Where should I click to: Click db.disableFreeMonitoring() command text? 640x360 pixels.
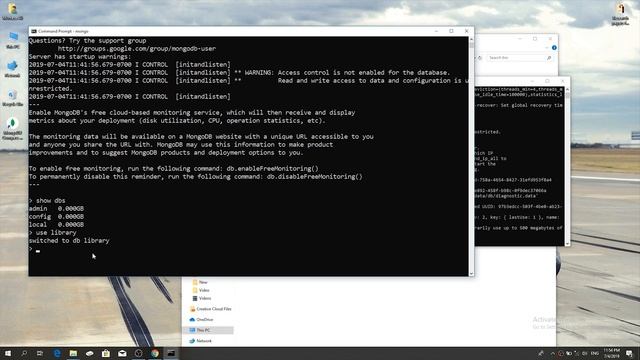coord(315,177)
